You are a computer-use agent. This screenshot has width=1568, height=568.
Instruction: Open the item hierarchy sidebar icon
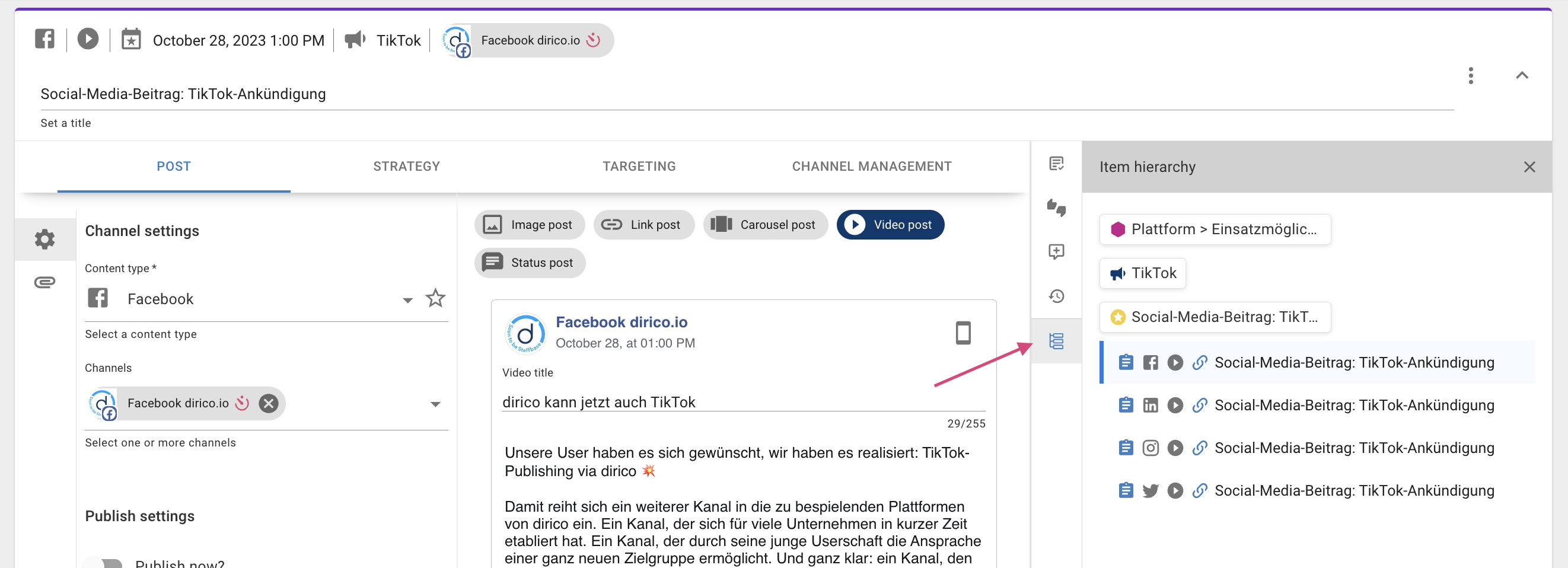point(1056,342)
